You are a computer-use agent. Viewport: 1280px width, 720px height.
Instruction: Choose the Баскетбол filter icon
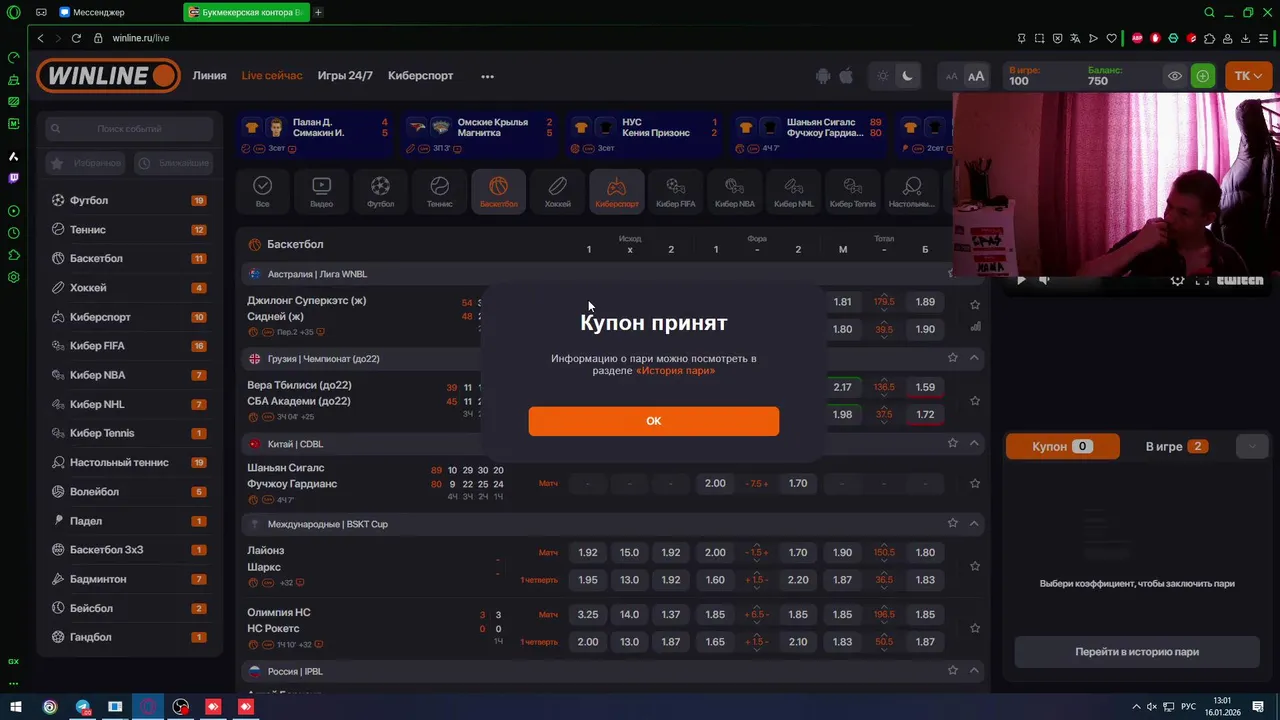(498, 191)
